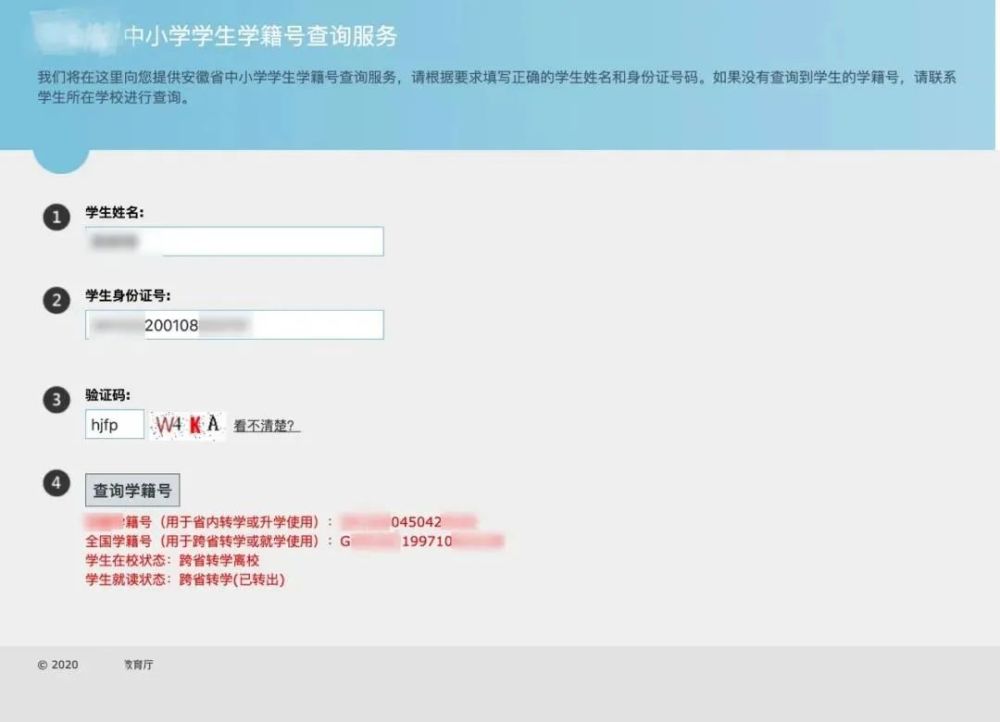This screenshot has height=722, width=1000.
Task: Click the 学生姓名 field label
Action: pos(115,212)
